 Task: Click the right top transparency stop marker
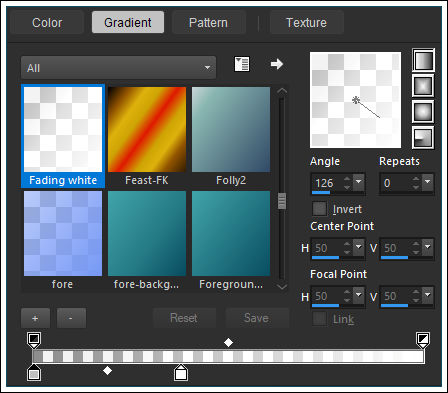pos(423,340)
